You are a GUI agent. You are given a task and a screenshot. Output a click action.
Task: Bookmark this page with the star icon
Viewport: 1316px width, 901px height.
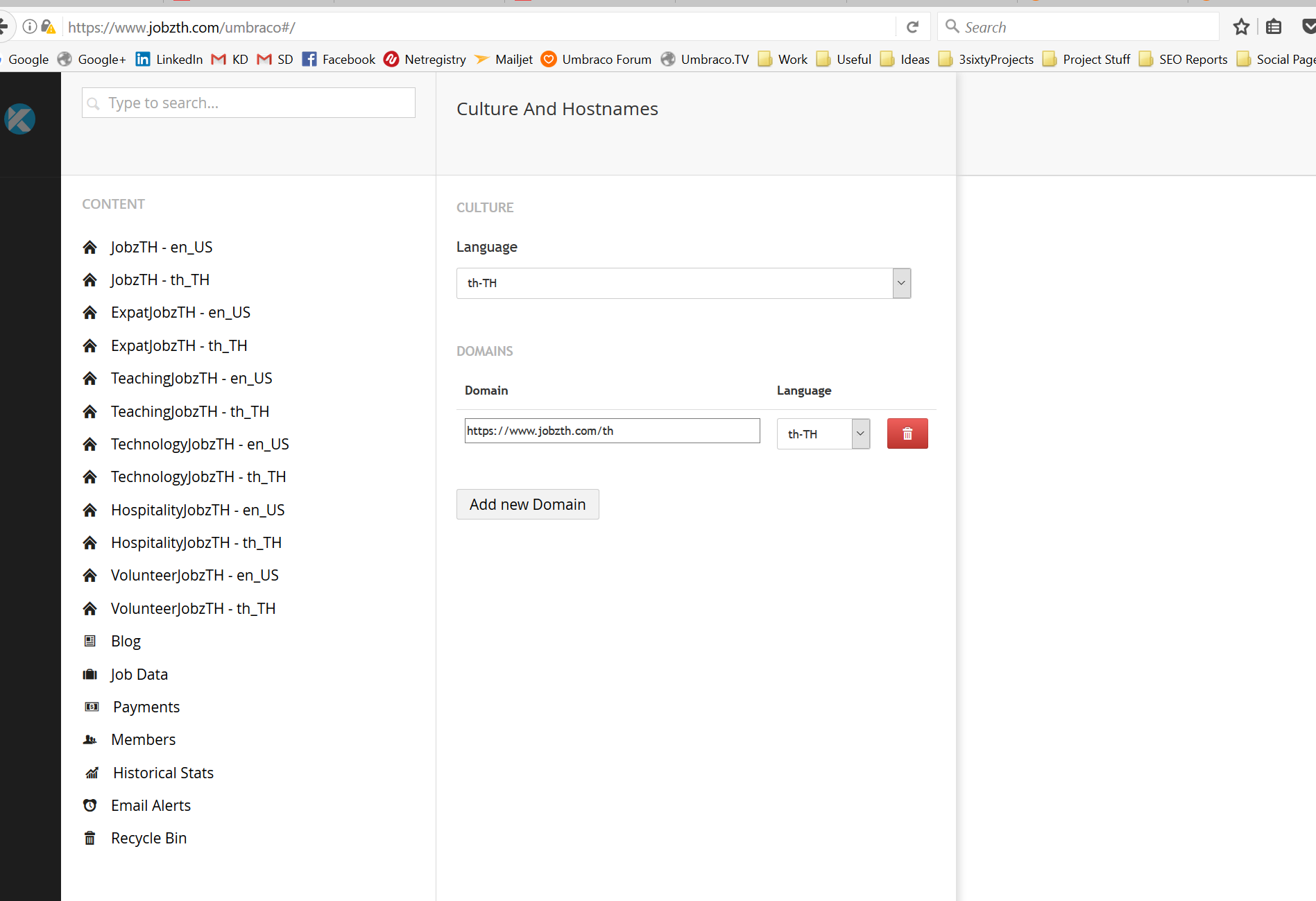click(x=1241, y=27)
